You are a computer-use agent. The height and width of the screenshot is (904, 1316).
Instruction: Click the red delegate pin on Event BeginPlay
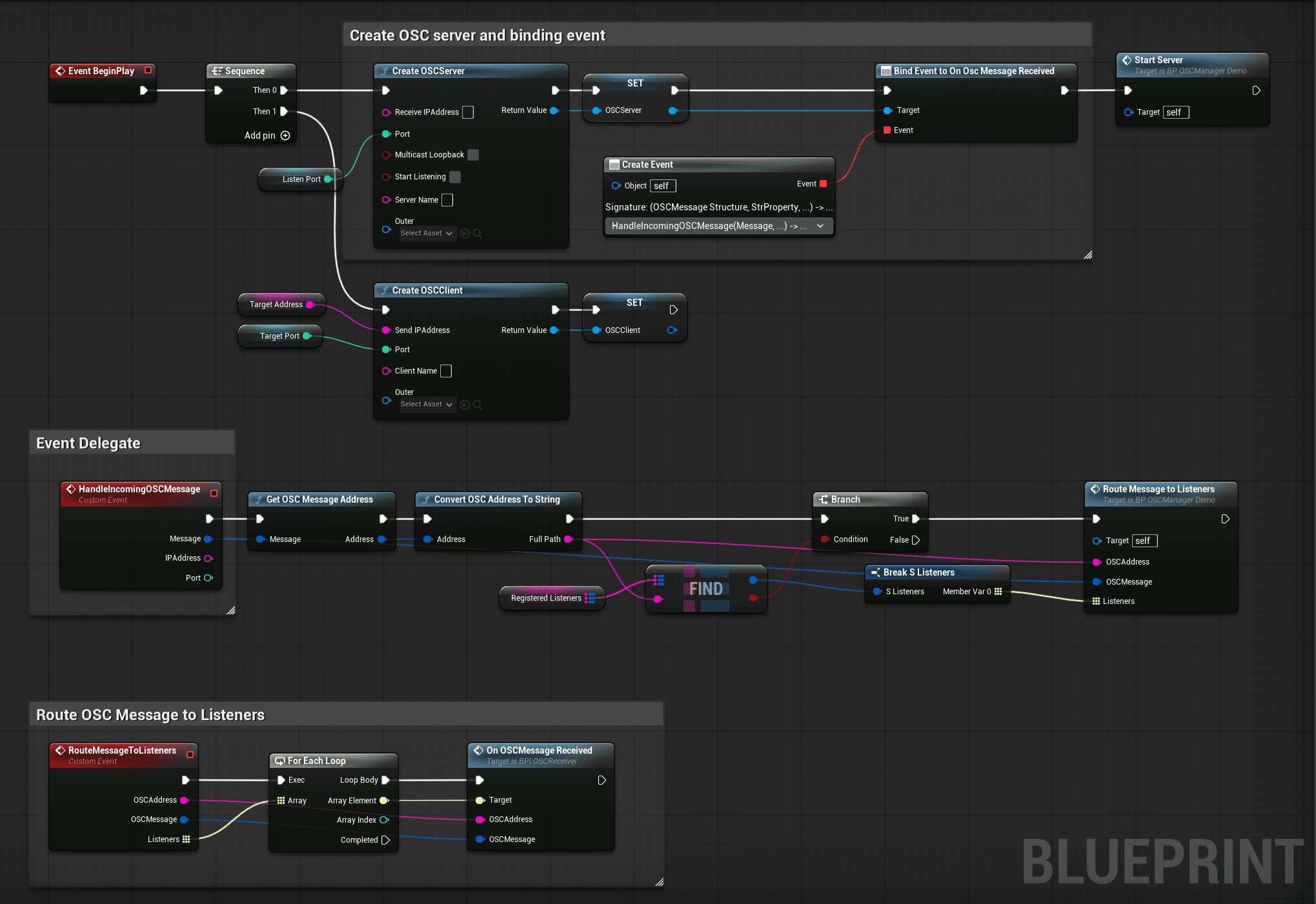(x=148, y=70)
